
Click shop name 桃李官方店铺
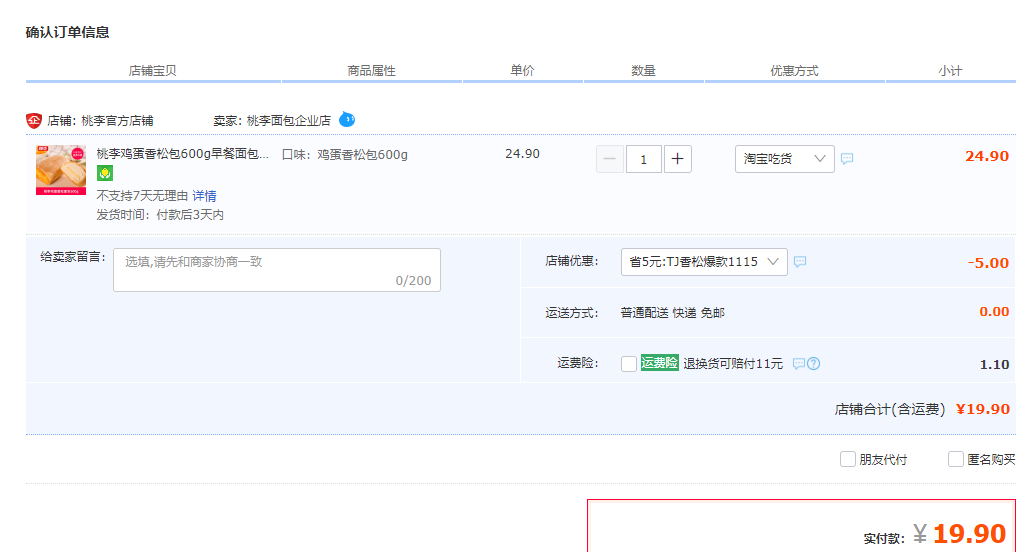pyautogui.click(x=117, y=121)
